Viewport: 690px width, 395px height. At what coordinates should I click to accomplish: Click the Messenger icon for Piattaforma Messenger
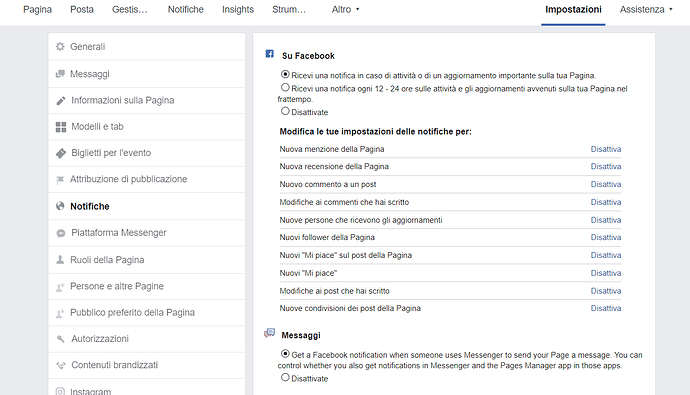61,233
